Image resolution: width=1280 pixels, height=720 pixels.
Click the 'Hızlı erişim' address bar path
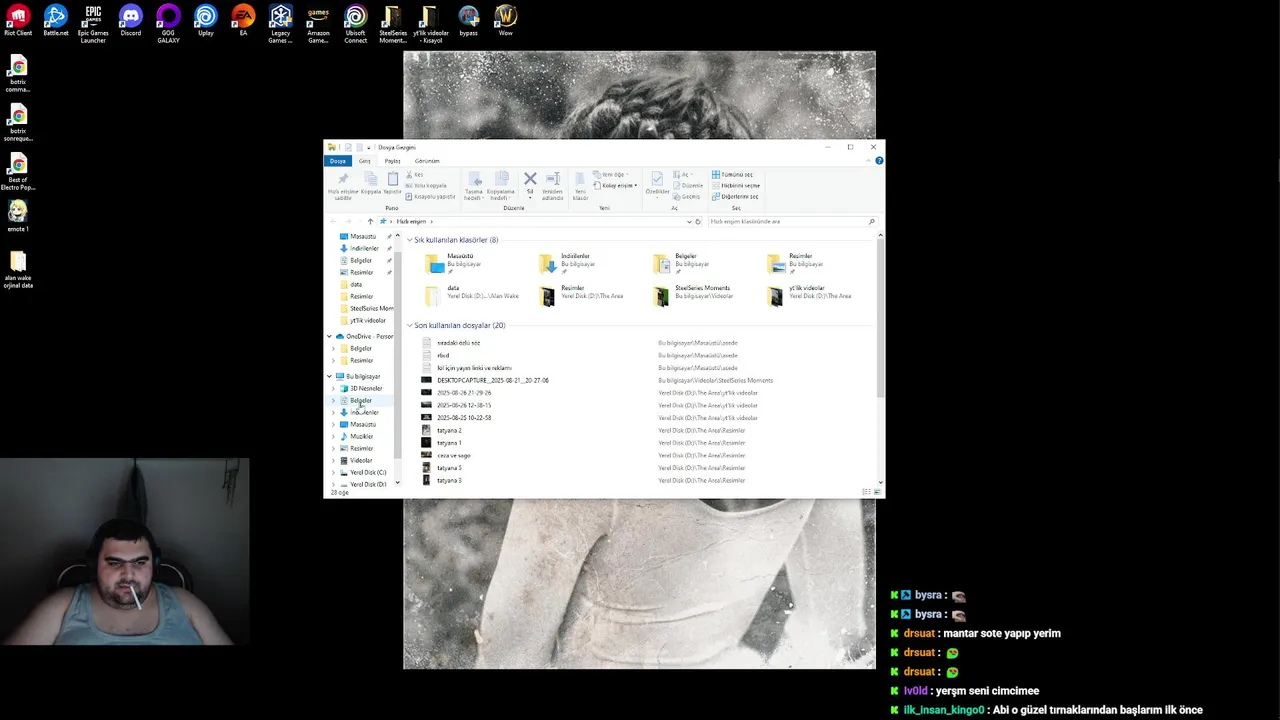coord(411,221)
